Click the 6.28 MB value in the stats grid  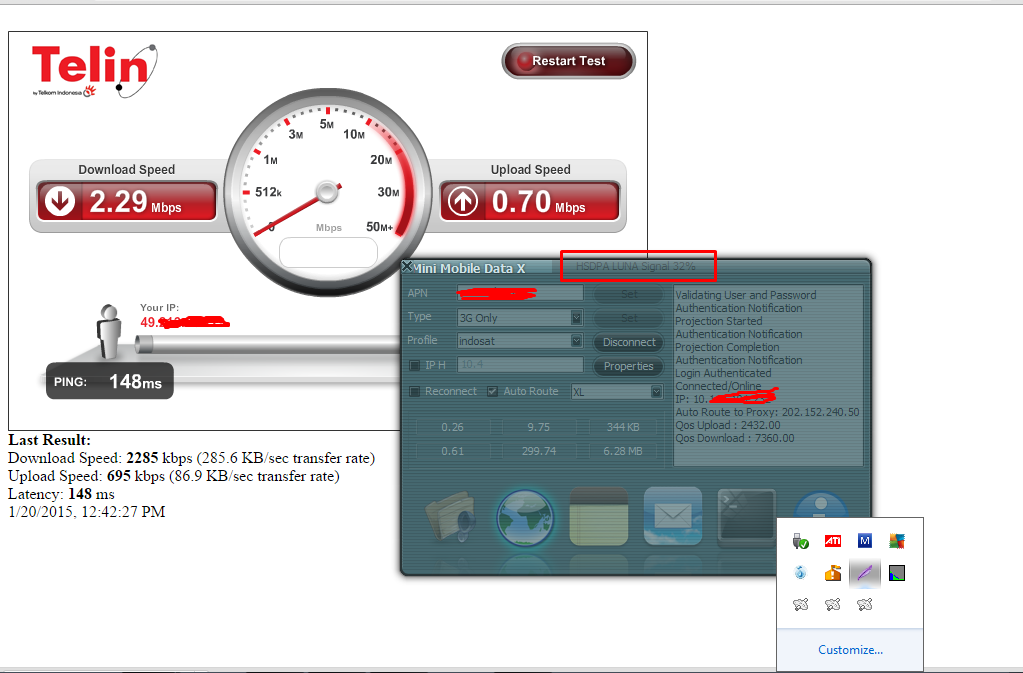tap(622, 451)
